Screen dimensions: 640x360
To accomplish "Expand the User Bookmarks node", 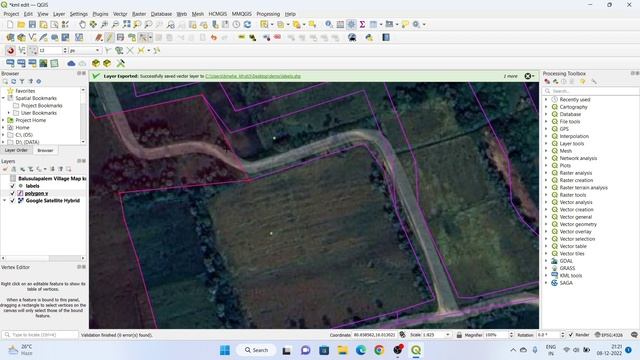I will pos(9,113).
